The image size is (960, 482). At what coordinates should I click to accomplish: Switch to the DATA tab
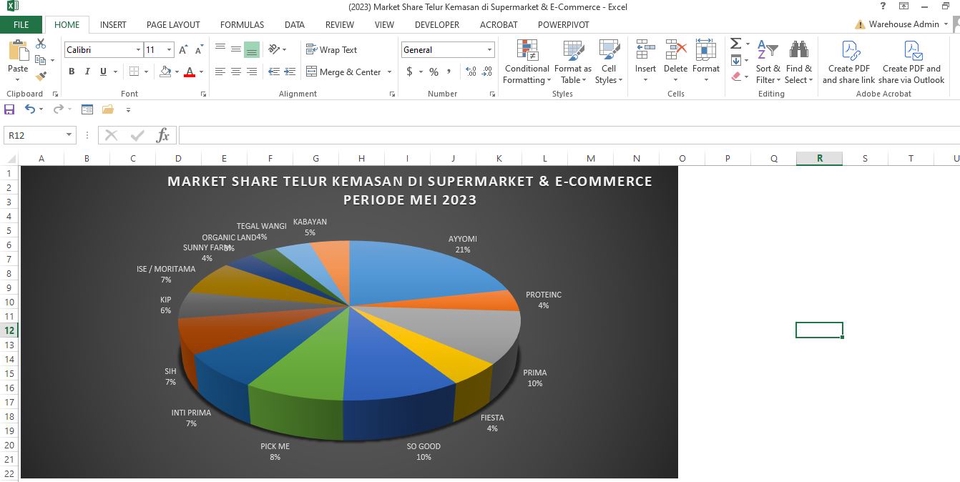(294, 24)
